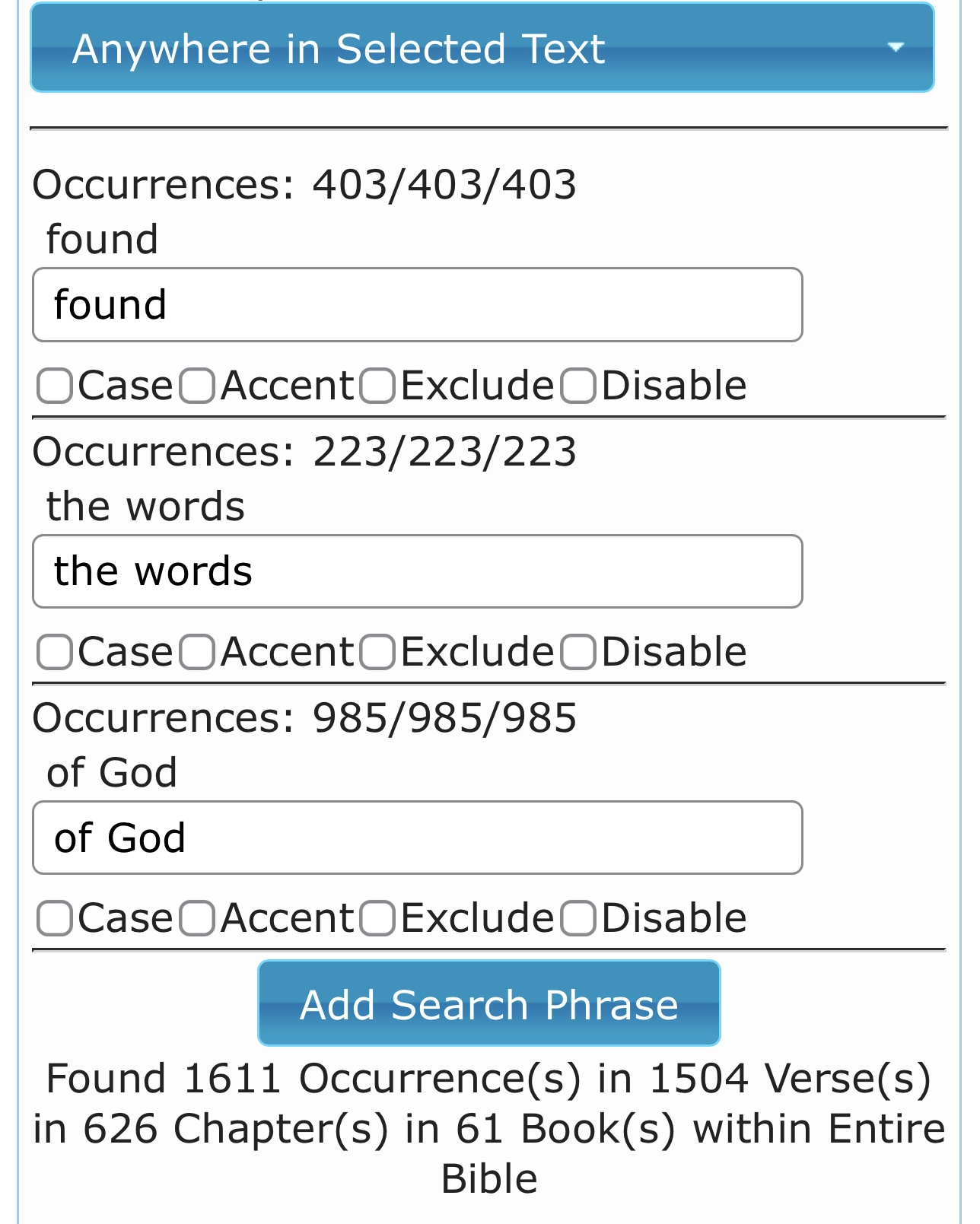980x1224 pixels.
Task: Toggle Disable for the 'found' phrase
Action: click(x=578, y=386)
